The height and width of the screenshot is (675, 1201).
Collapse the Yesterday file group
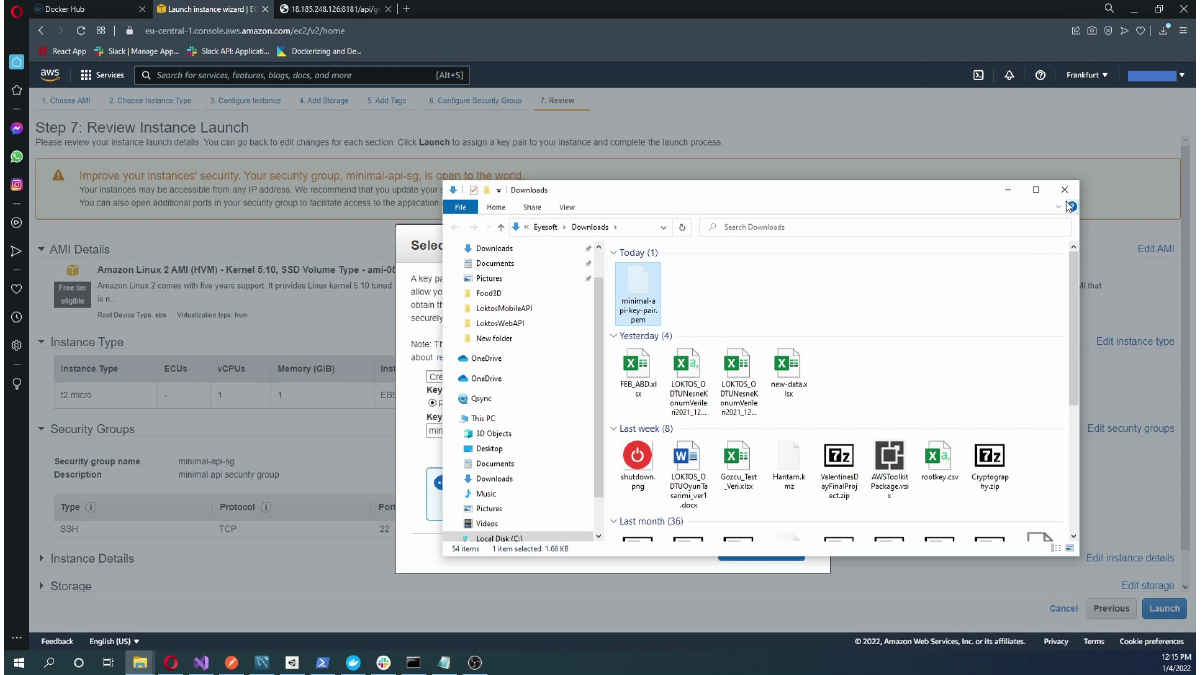tap(614, 336)
